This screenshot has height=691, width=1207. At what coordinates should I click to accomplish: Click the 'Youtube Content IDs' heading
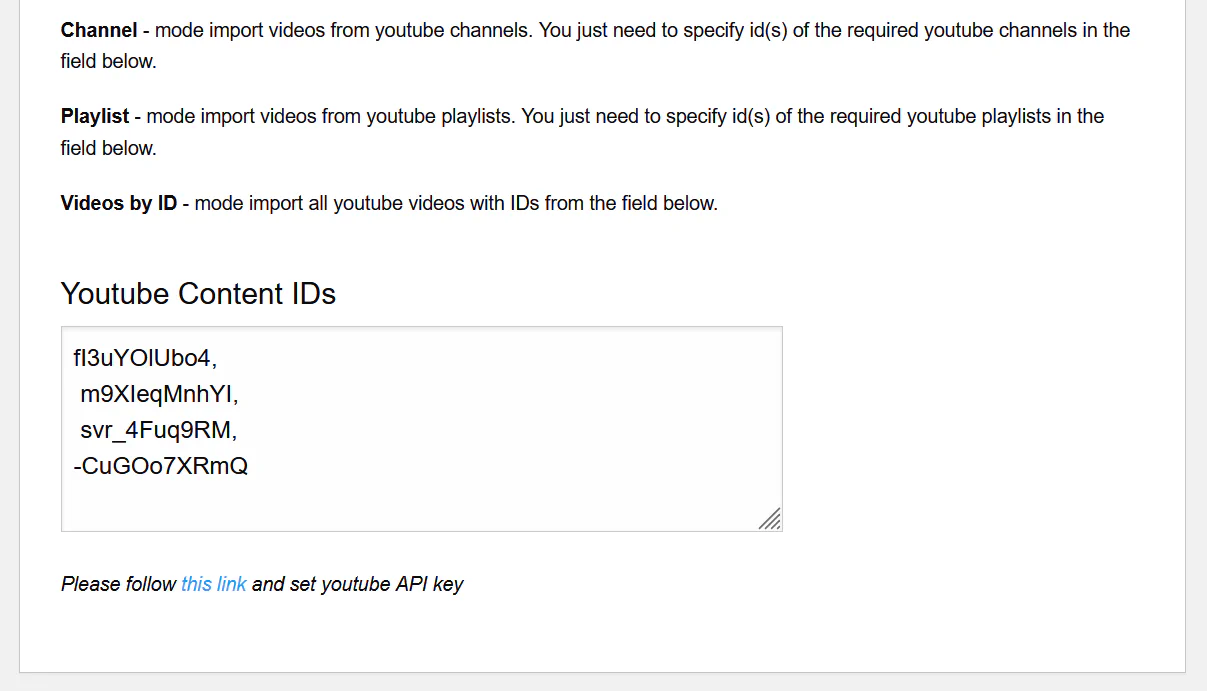coord(198,294)
